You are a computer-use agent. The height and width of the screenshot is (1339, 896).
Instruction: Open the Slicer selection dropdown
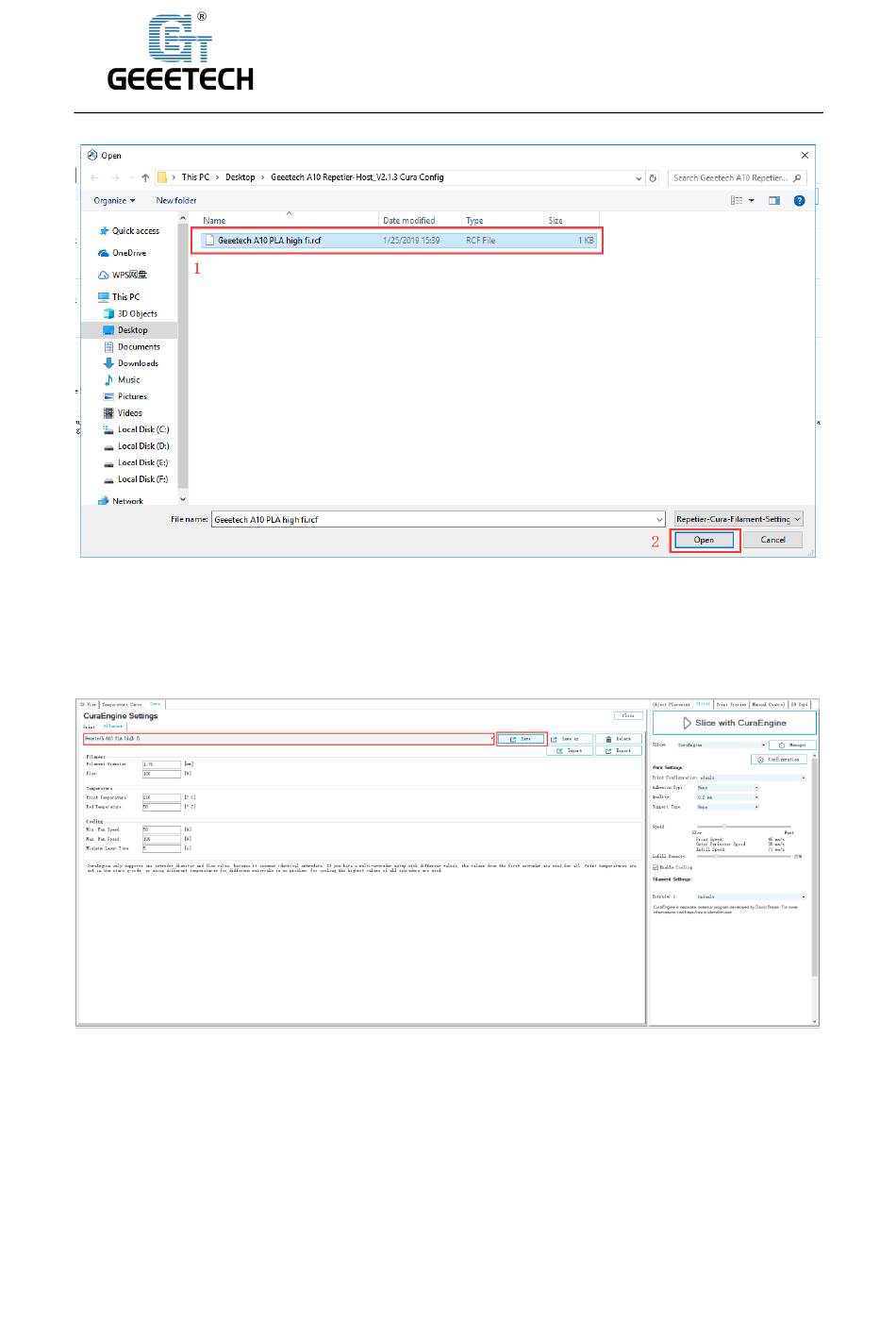coord(722,745)
